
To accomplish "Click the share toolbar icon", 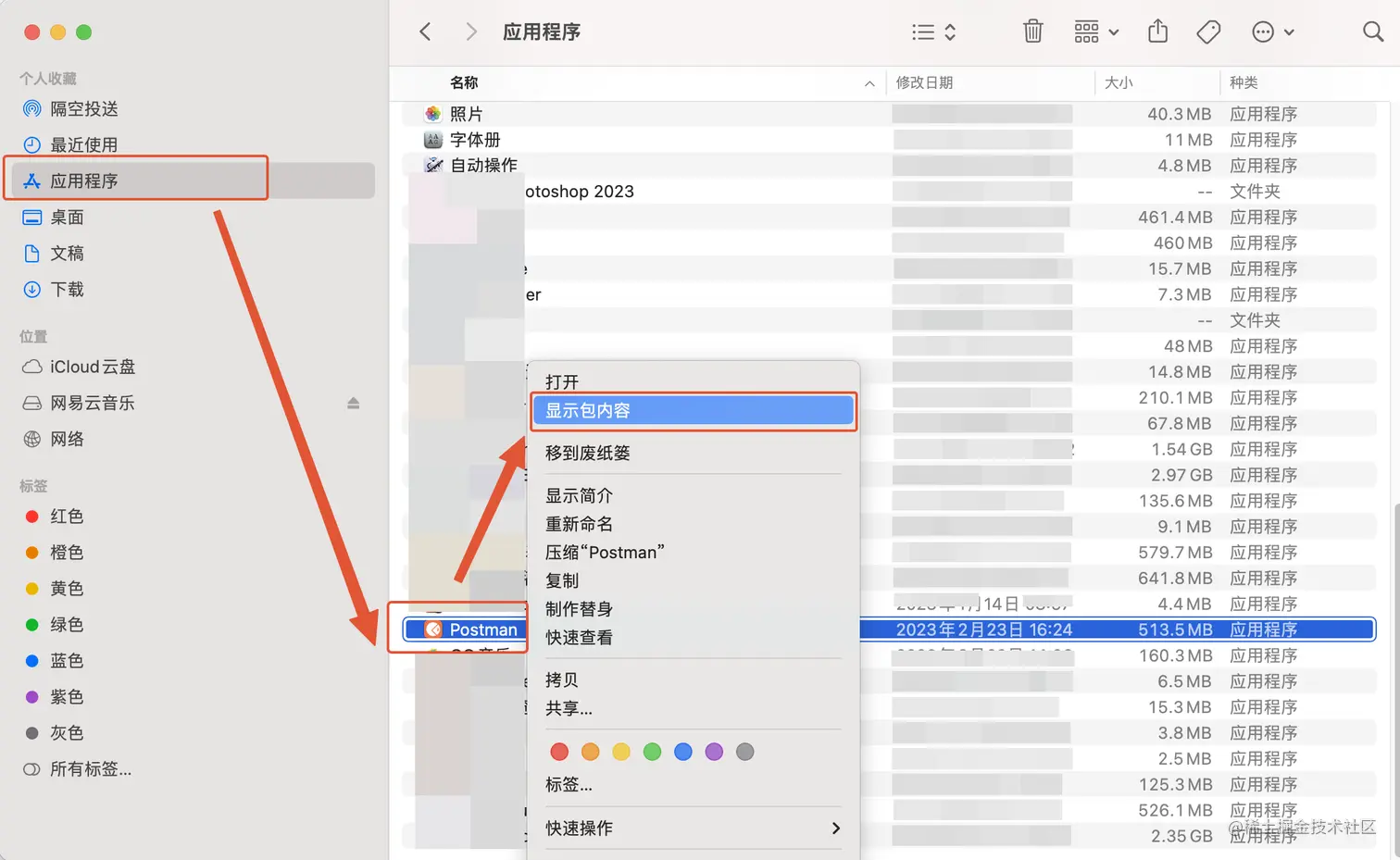I will pyautogui.click(x=1157, y=31).
